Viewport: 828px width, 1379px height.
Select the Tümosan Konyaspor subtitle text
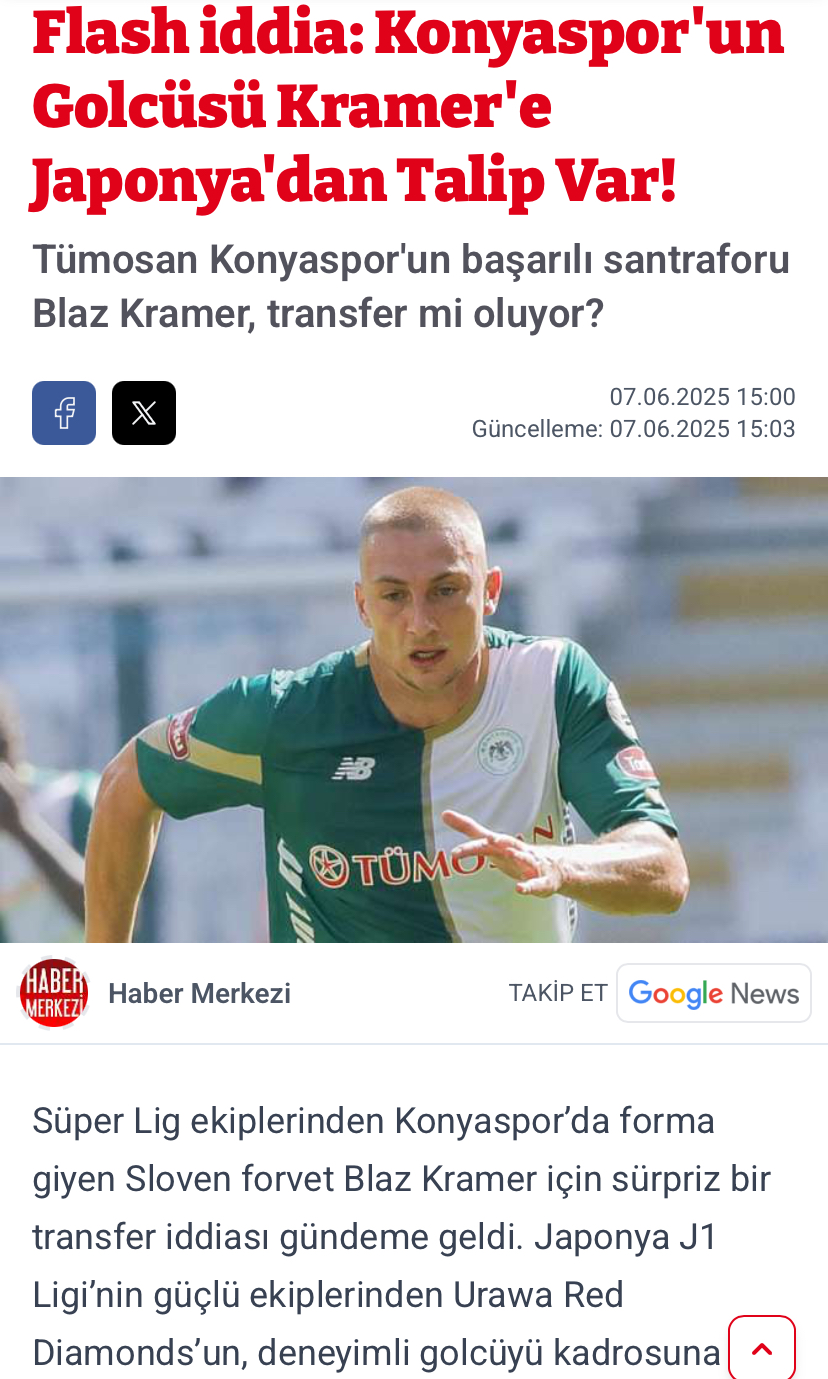point(411,287)
